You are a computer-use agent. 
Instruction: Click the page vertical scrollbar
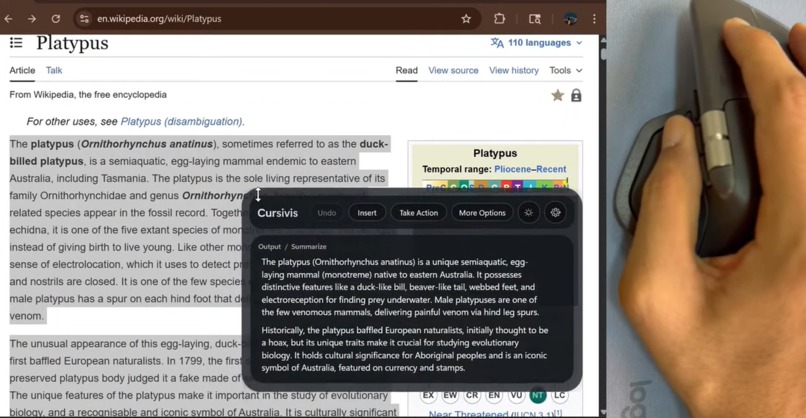[x=603, y=226]
